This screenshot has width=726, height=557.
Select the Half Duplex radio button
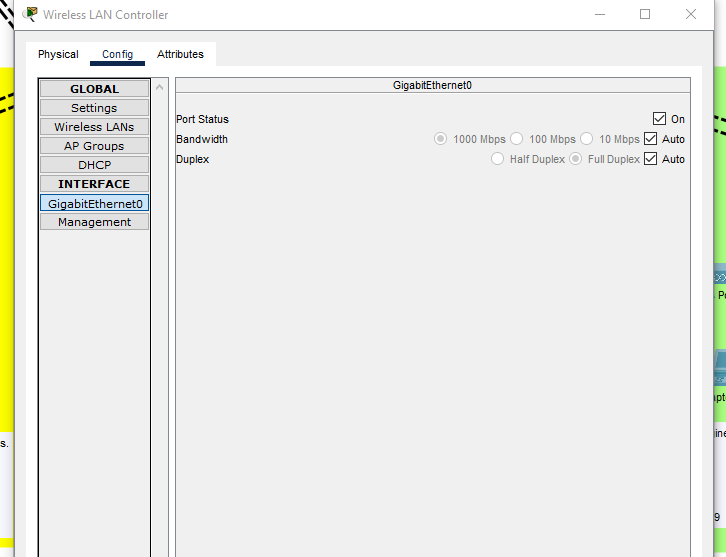[497, 159]
